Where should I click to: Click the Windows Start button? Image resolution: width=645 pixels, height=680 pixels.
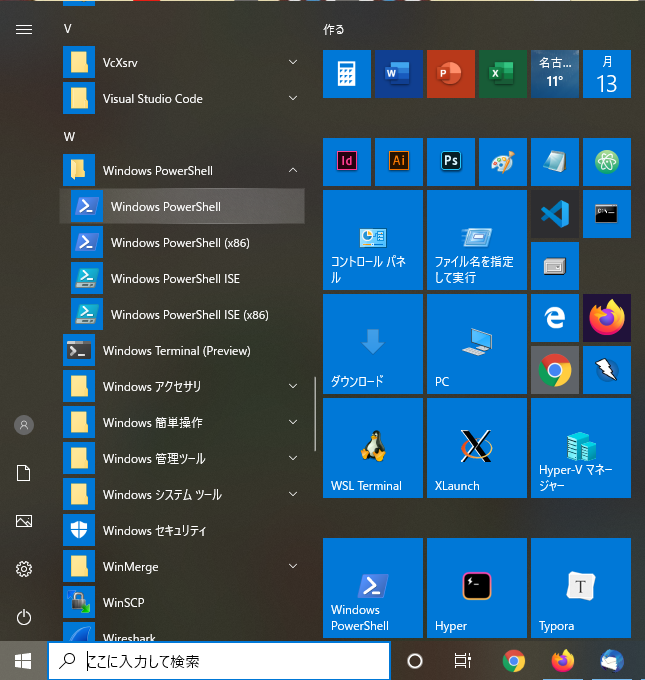coord(23,661)
